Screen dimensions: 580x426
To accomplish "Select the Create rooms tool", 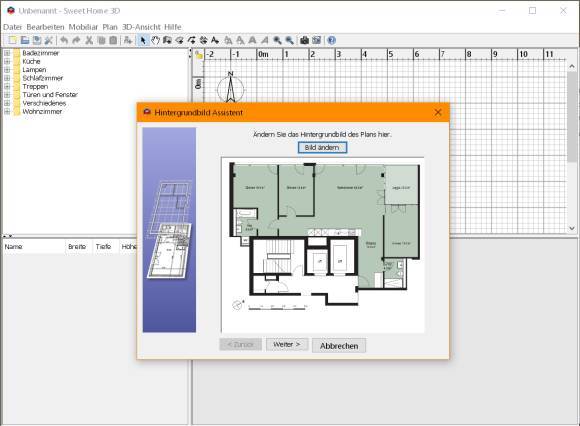I will pyautogui.click(x=179, y=40).
